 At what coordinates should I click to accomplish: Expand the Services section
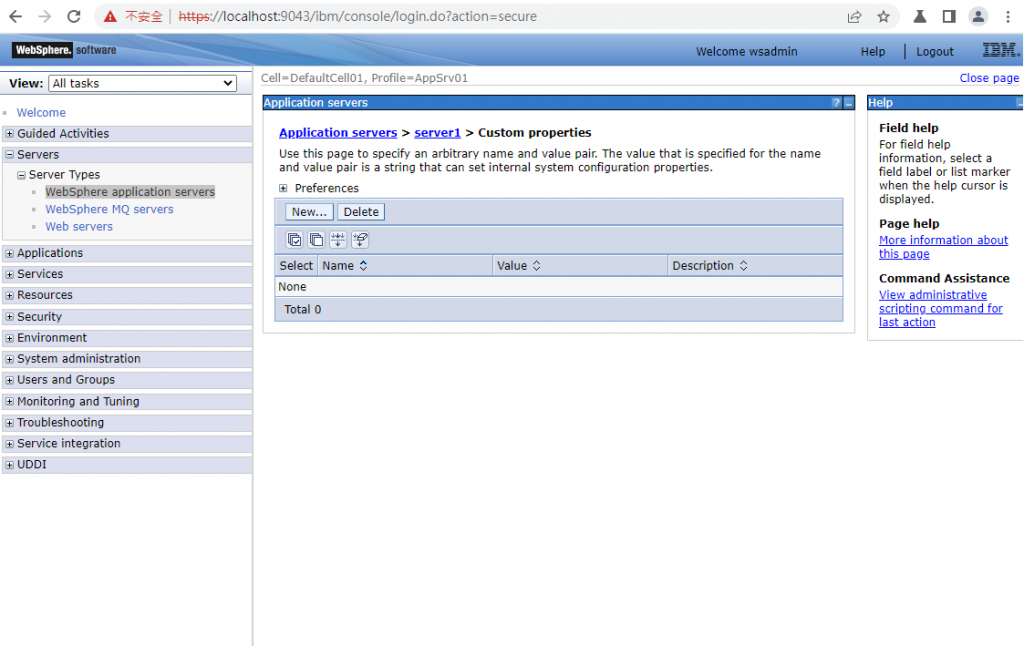[x=9, y=274]
